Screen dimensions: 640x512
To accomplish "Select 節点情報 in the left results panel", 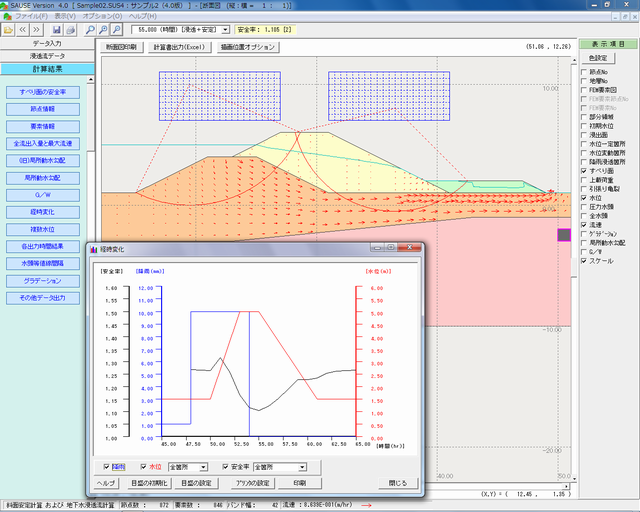I will [x=42, y=109].
